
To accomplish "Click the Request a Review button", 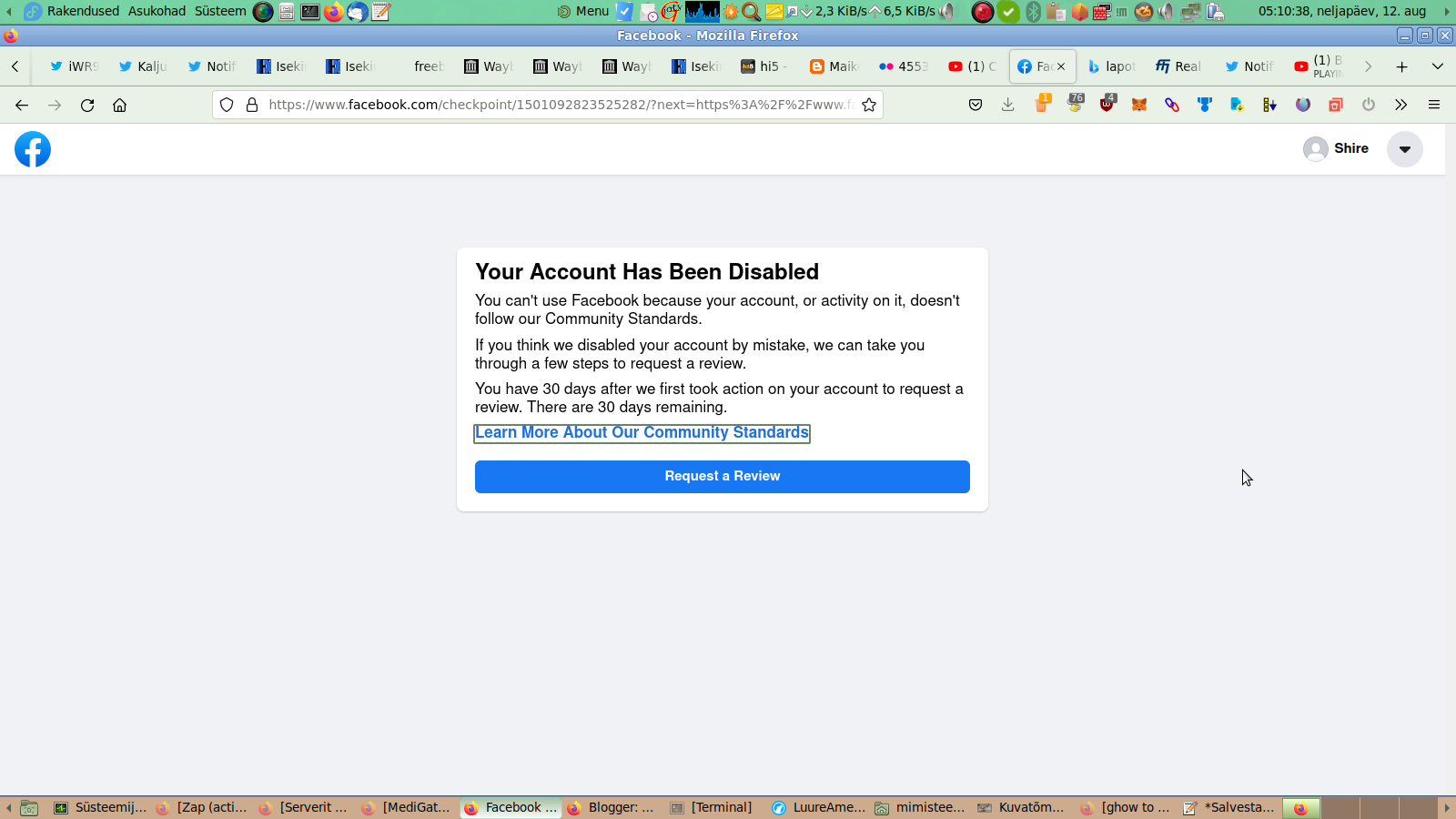I will click(723, 477).
